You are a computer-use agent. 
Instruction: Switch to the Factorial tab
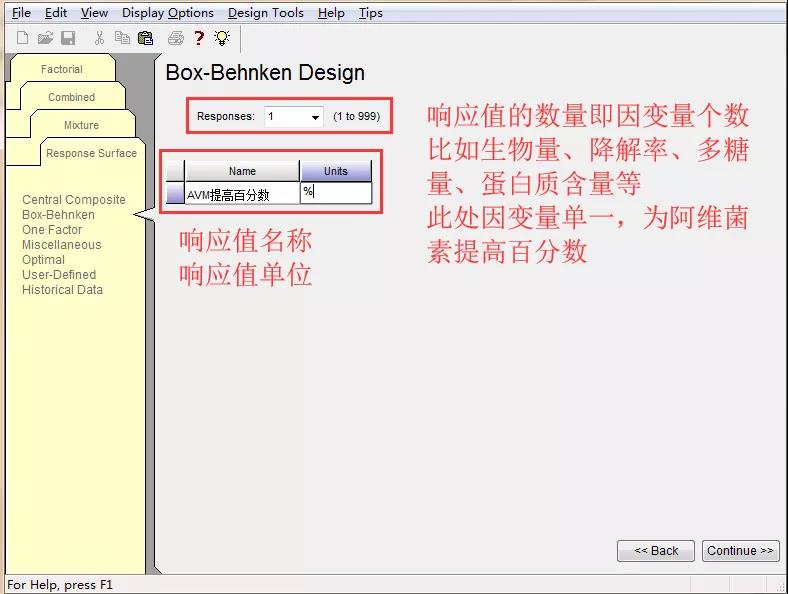(x=62, y=69)
